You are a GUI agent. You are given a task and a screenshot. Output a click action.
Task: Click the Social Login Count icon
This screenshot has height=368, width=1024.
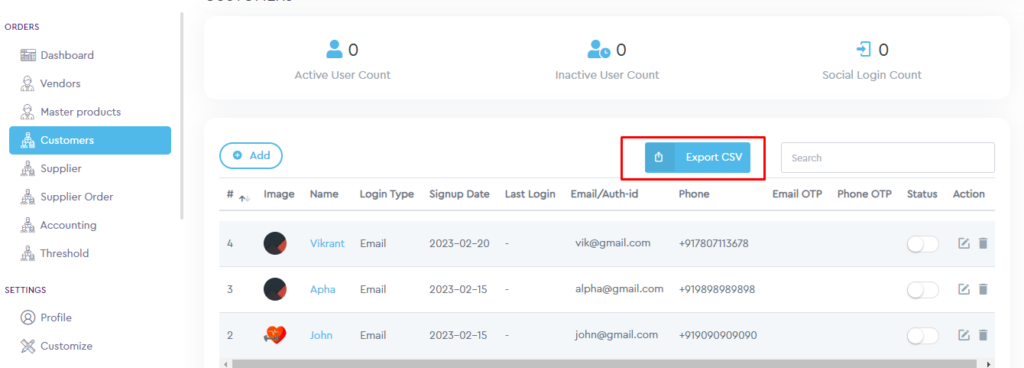click(864, 50)
